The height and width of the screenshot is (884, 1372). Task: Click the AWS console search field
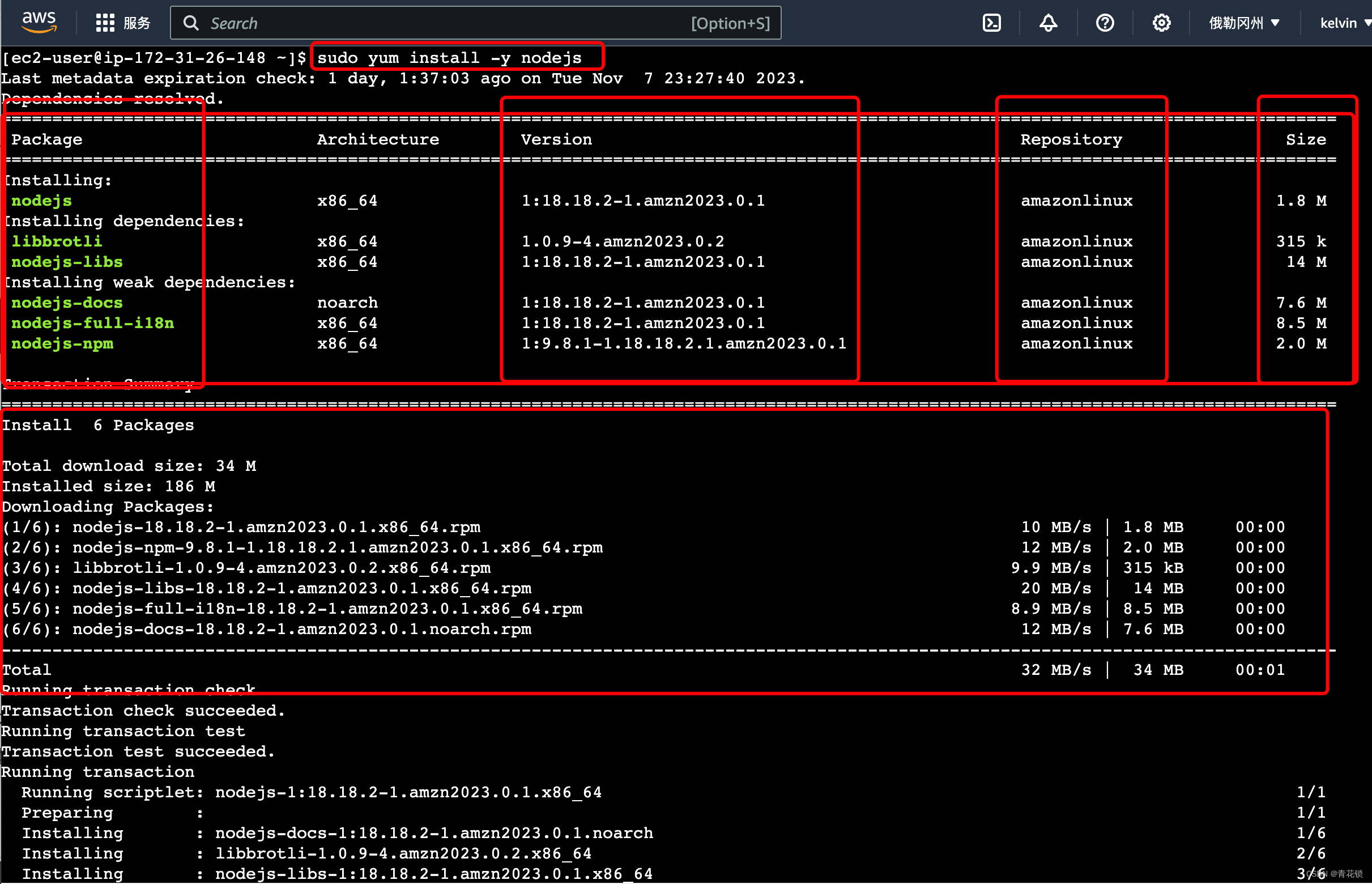[x=475, y=23]
